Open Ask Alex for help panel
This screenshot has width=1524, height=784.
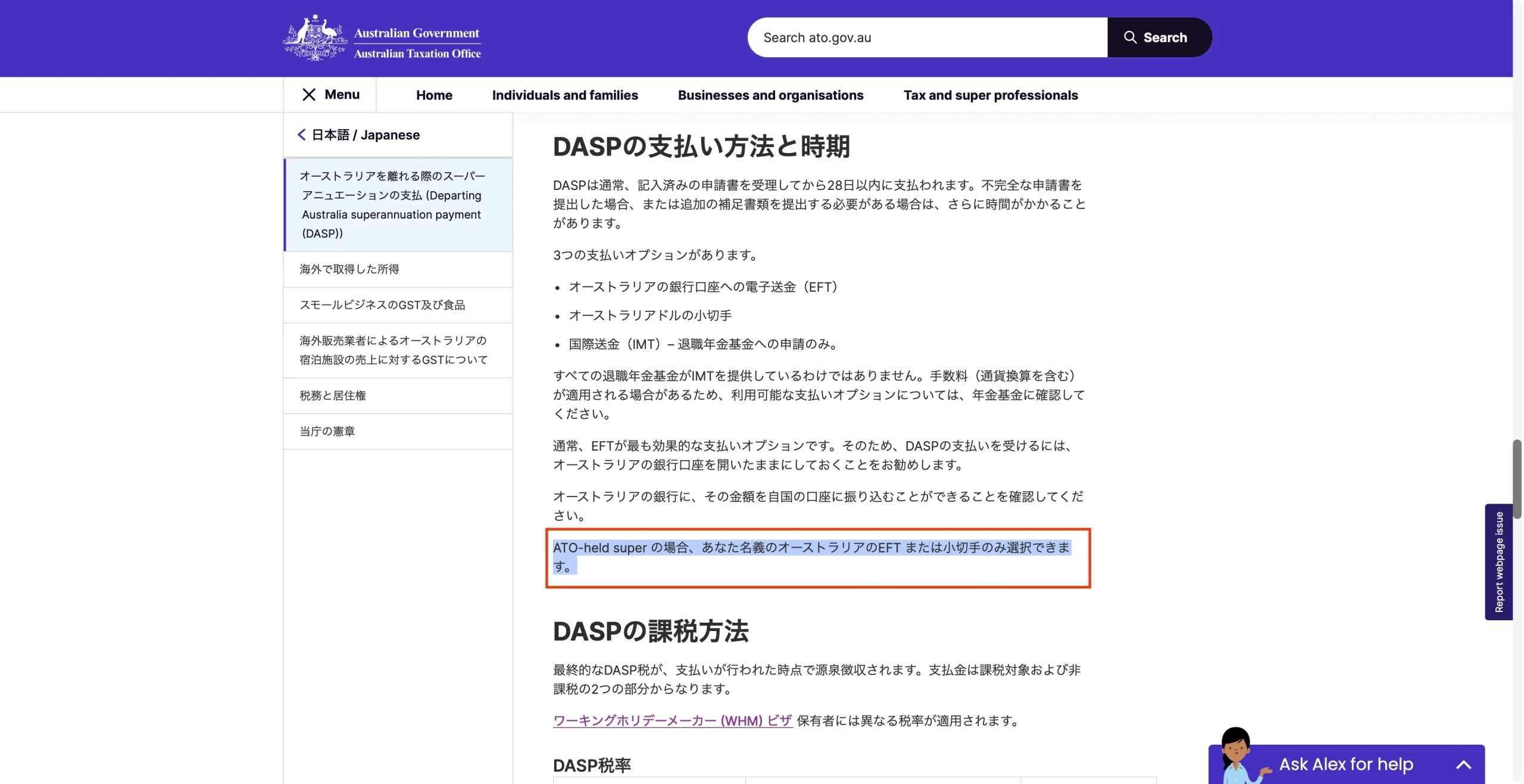pyautogui.click(x=1345, y=764)
